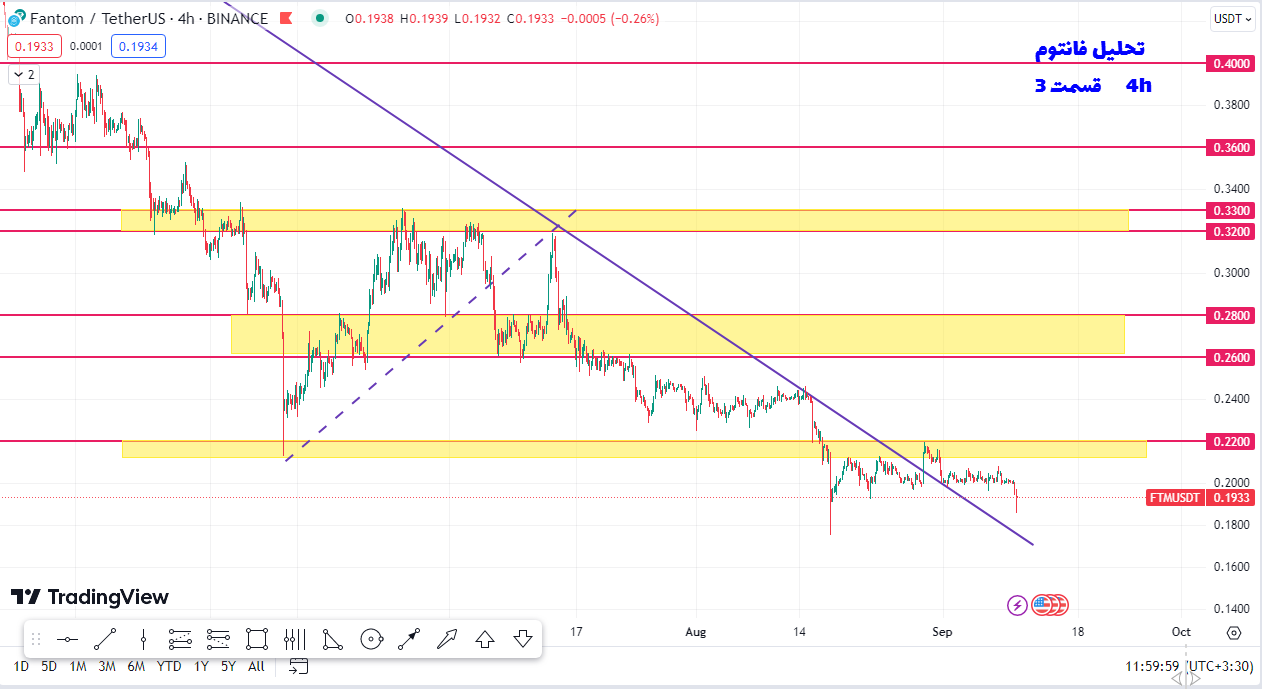Select the horizontal line drawing tool
The image size is (1262, 689).
67,639
